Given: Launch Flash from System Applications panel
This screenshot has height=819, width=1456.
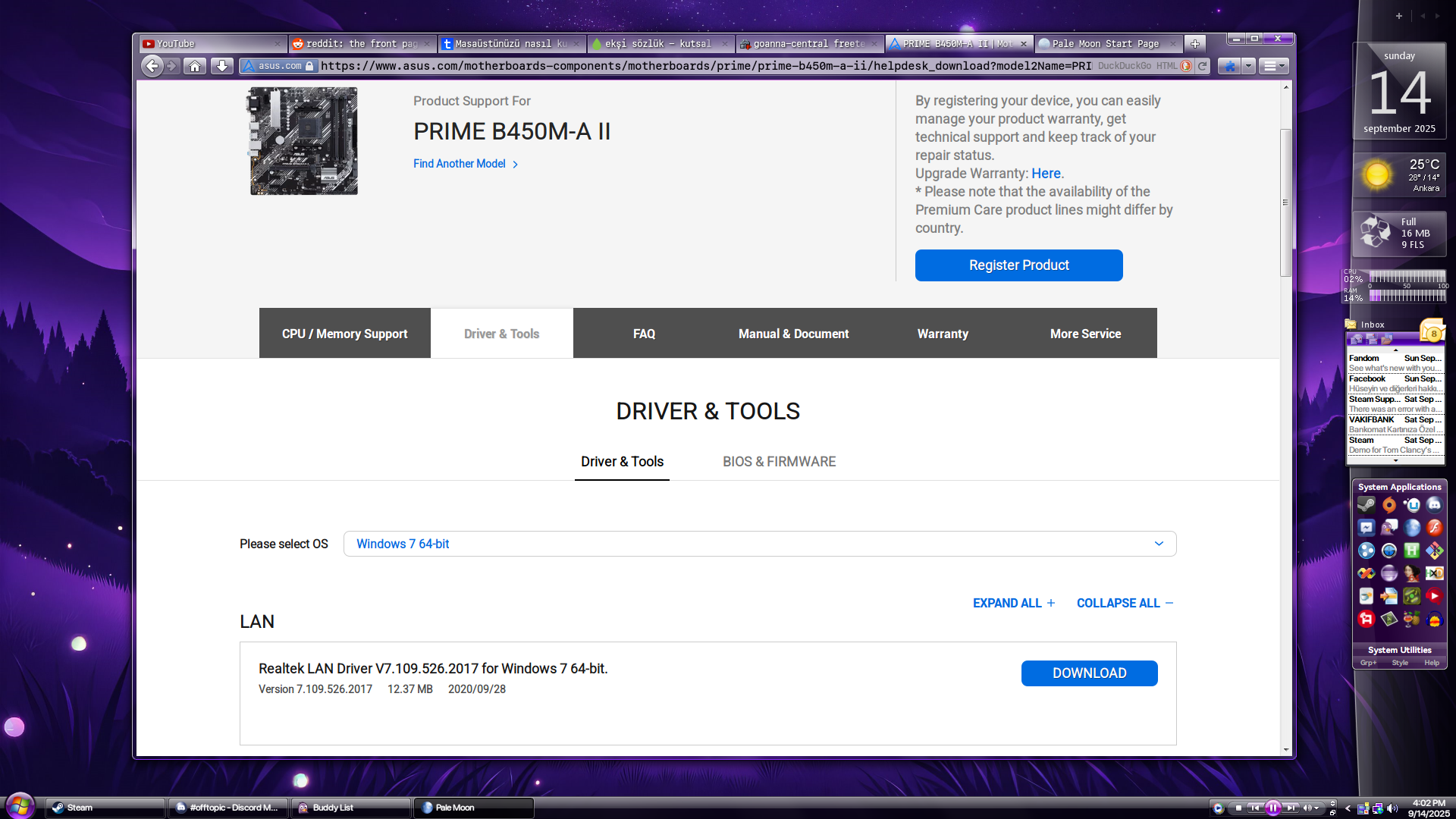Looking at the screenshot, I should click(1434, 528).
